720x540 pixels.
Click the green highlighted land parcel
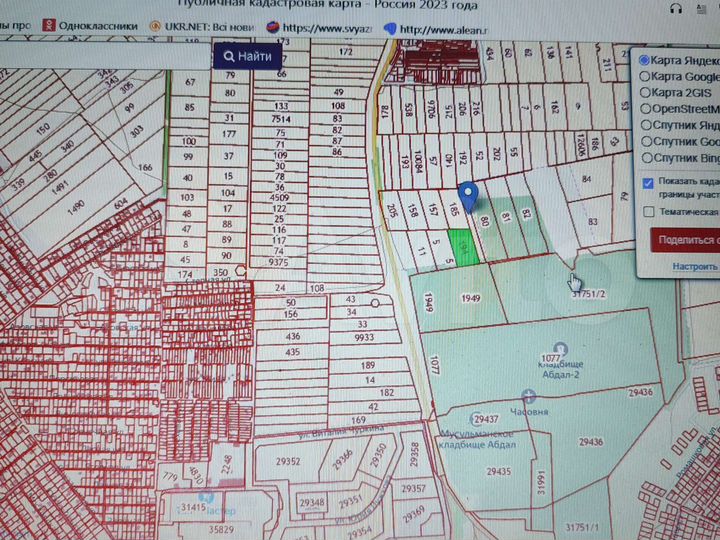coord(460,245)
